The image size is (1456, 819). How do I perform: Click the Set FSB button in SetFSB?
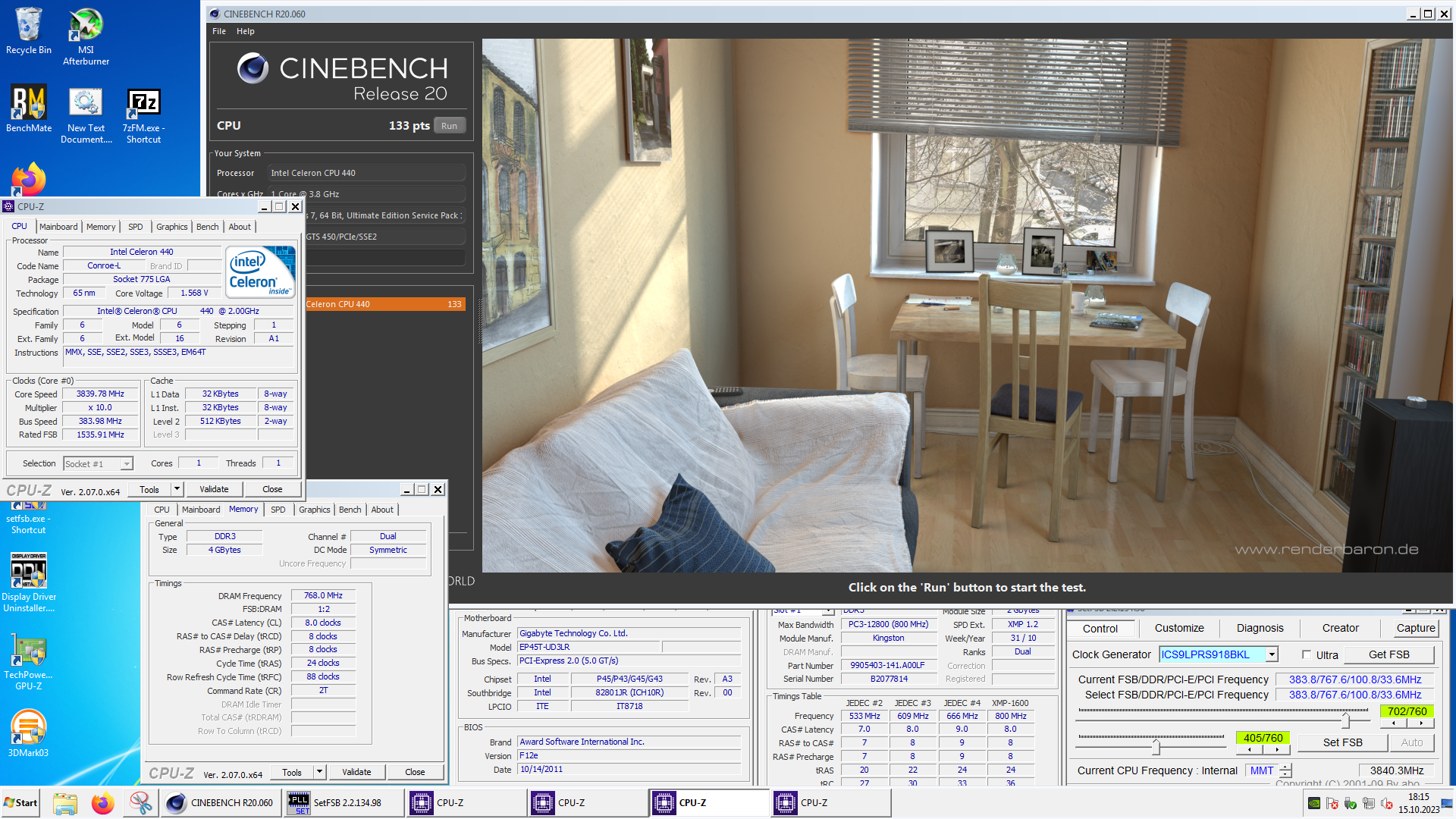(x=1342, y=742)
